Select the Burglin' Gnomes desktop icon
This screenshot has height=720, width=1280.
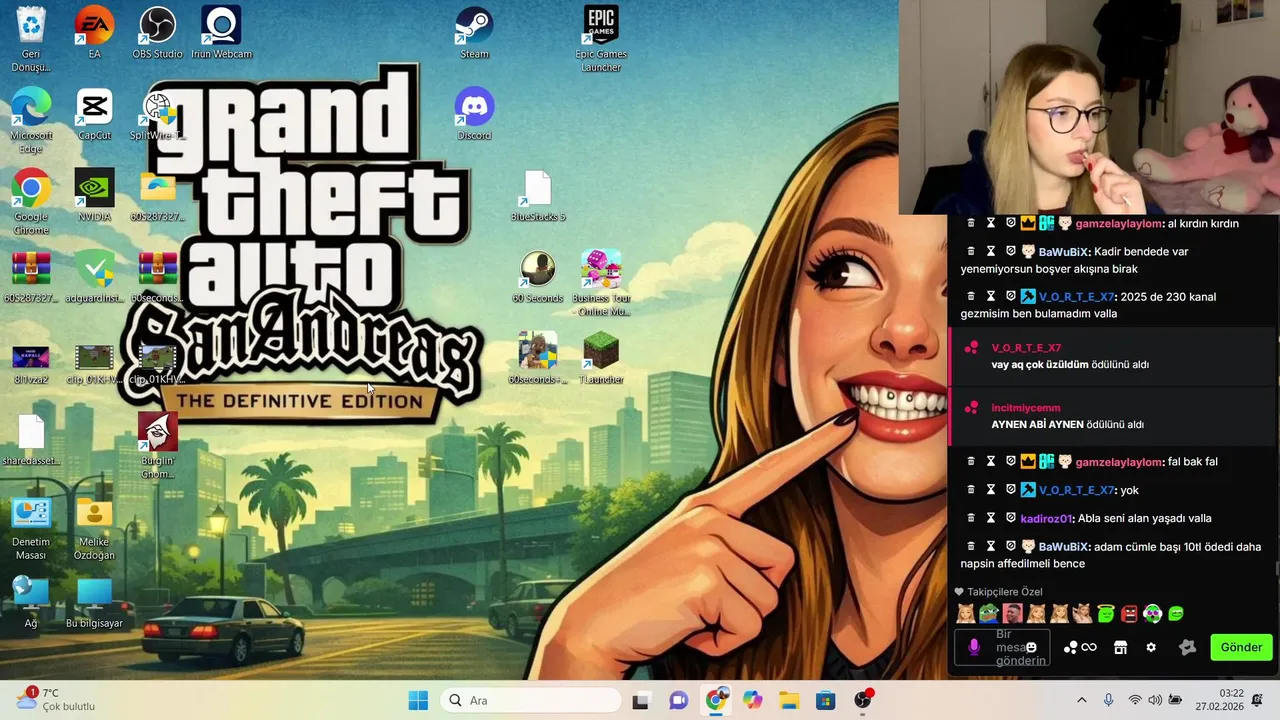[x=157, y=446]
